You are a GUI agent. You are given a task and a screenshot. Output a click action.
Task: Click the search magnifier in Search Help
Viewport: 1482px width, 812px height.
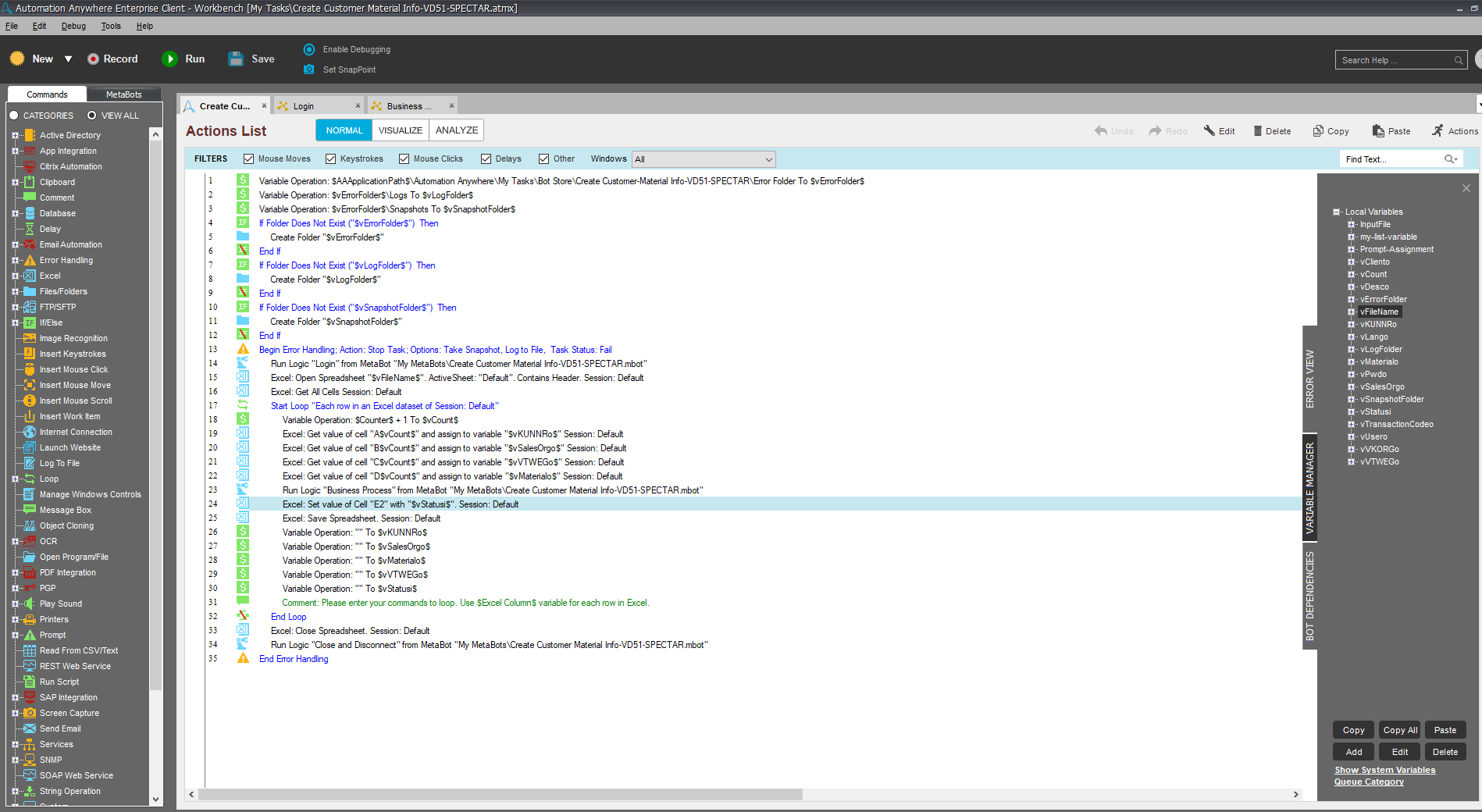[1458, 60]
